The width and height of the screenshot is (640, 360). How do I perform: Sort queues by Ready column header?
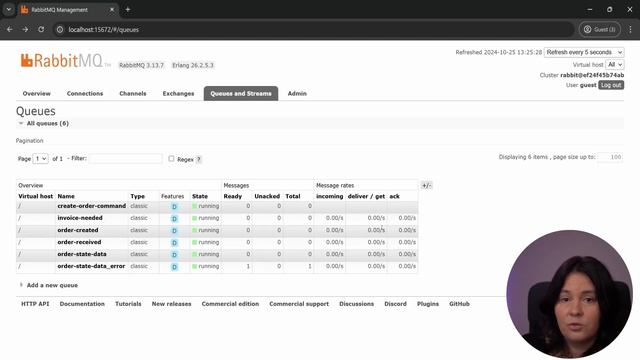pos(233,196)
